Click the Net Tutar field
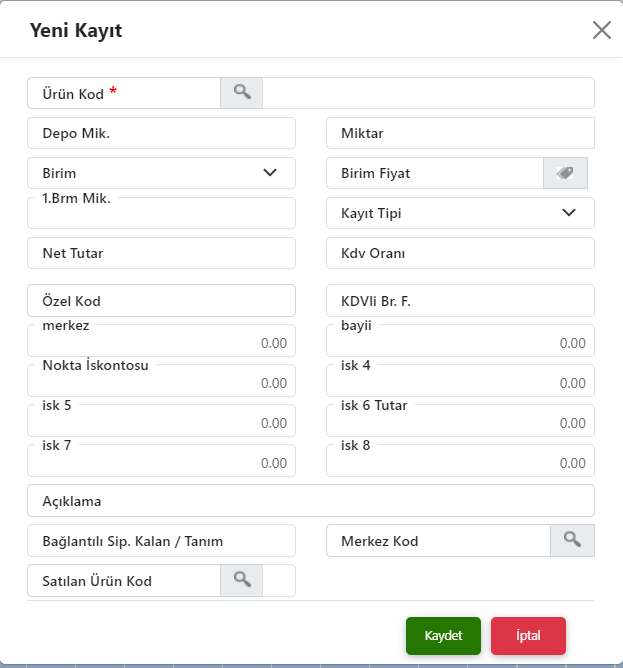The image size is (623, 668). pyautogui.click(x=162, y=253)
